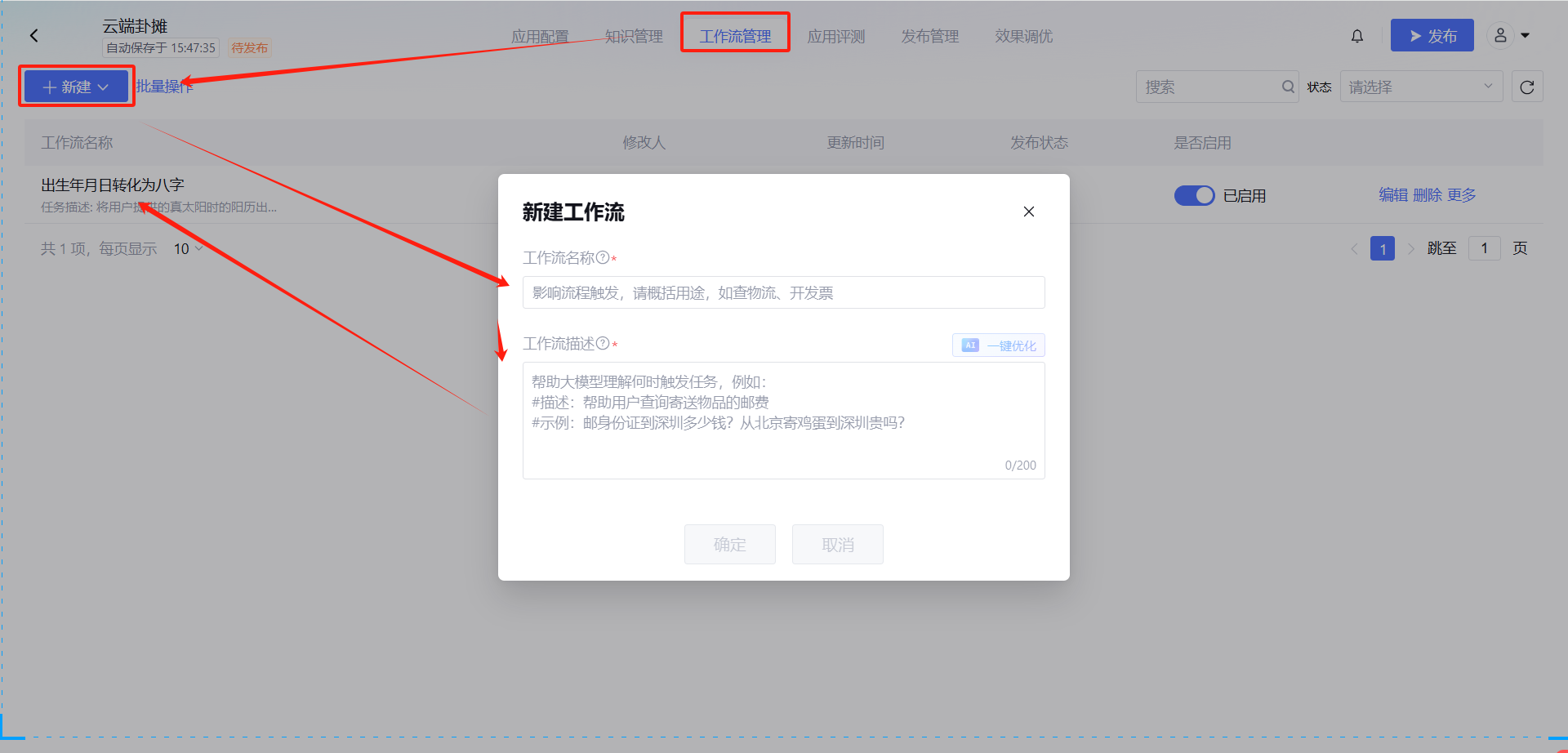Click the 修改人 column header
1568x753 pixels.
pos(644,143)
